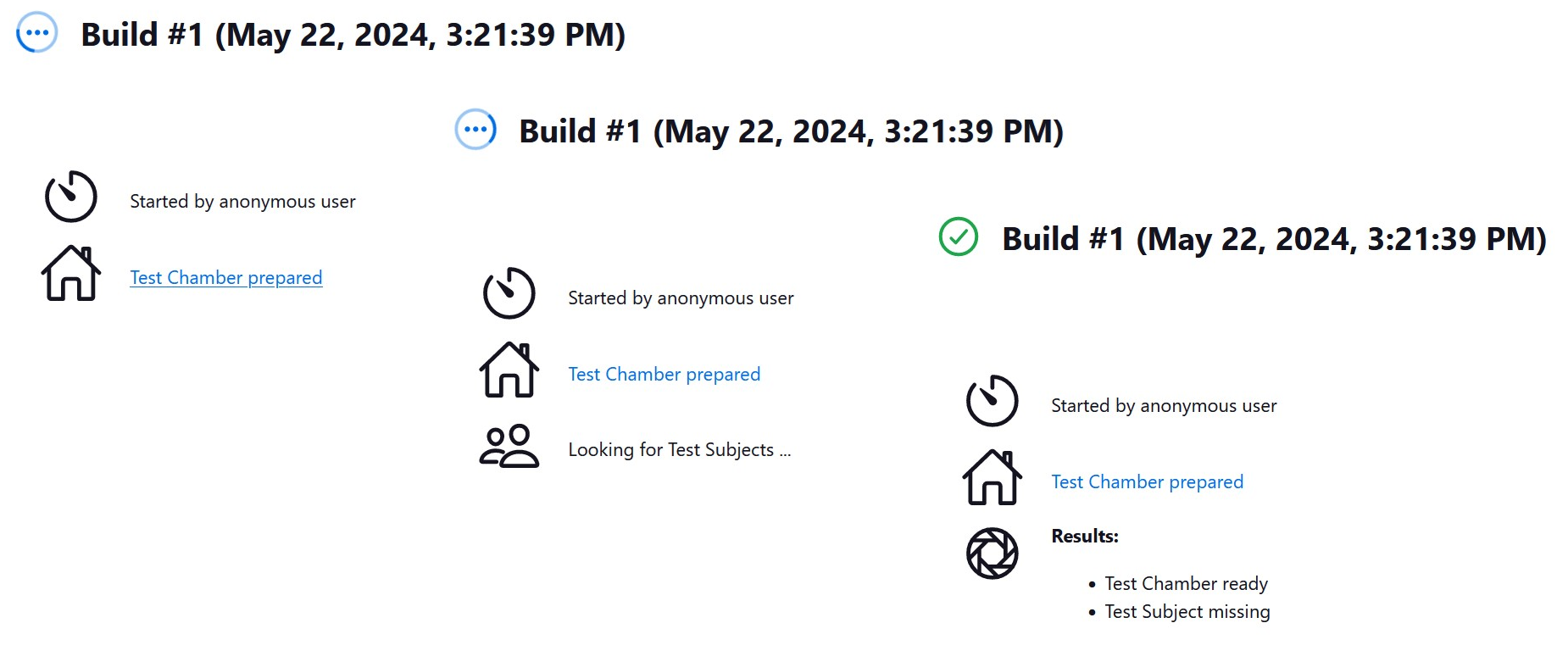
Task: Click the bold Results: label
Action: (1084, 537)
